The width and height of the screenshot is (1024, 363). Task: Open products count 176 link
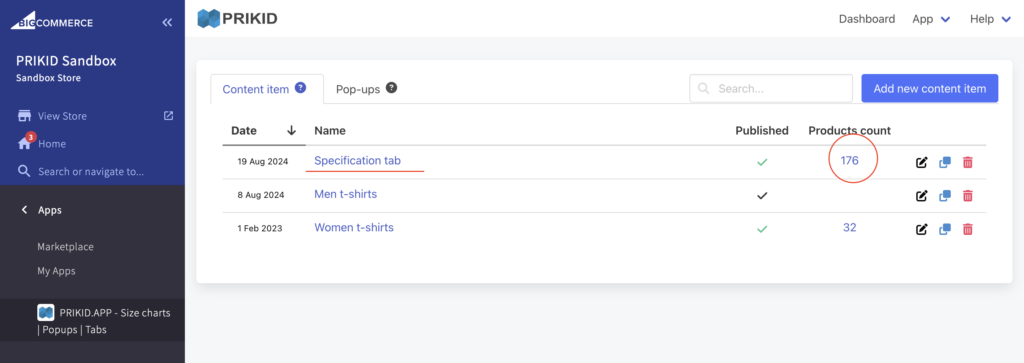(x=850, y=161)
